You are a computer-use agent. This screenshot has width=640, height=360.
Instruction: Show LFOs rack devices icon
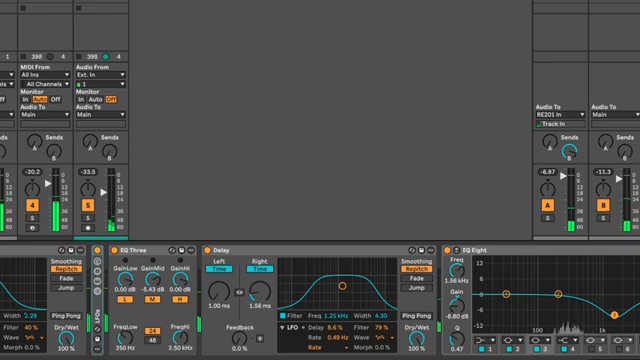coord(97,291)
